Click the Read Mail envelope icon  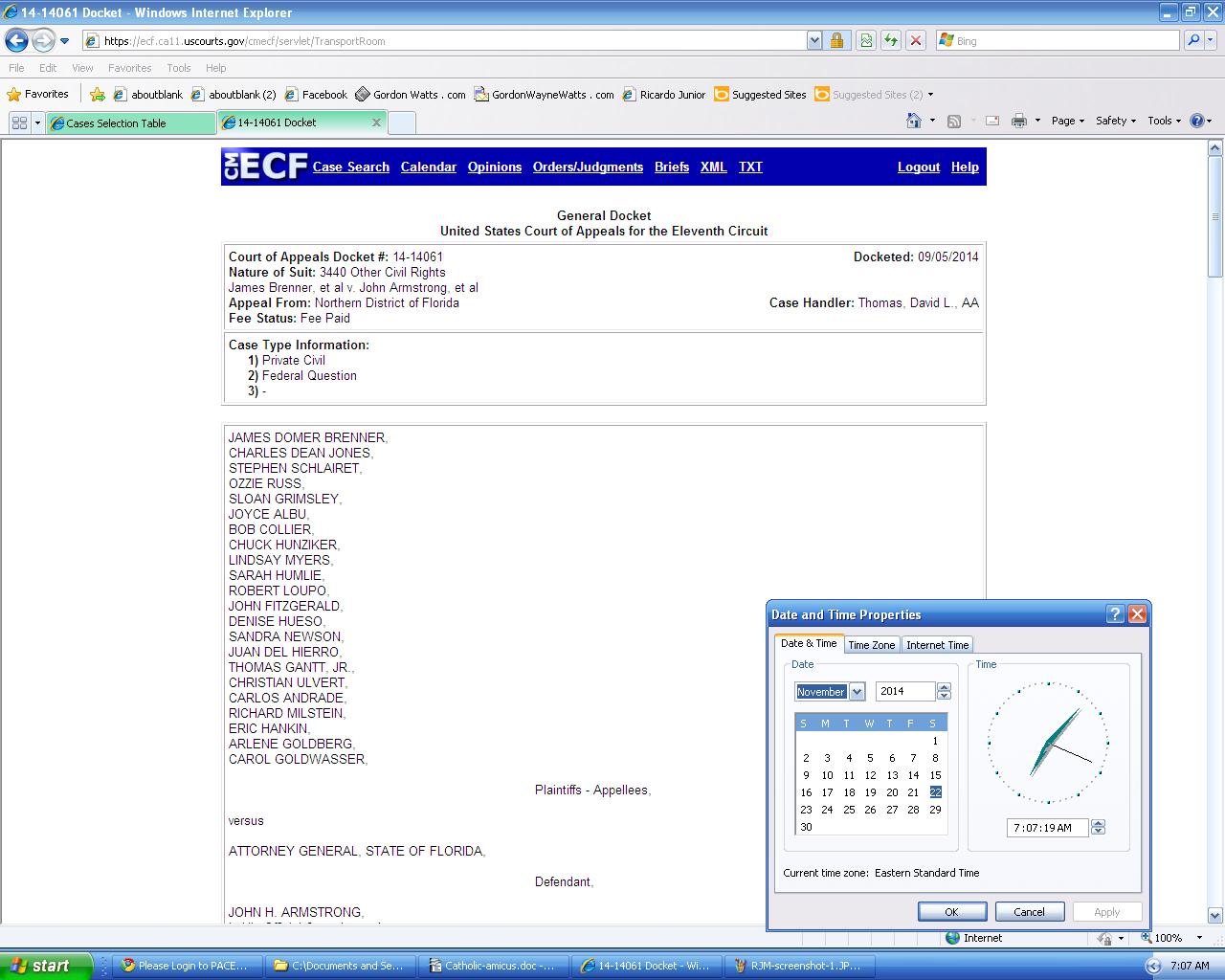click(992, 121)
